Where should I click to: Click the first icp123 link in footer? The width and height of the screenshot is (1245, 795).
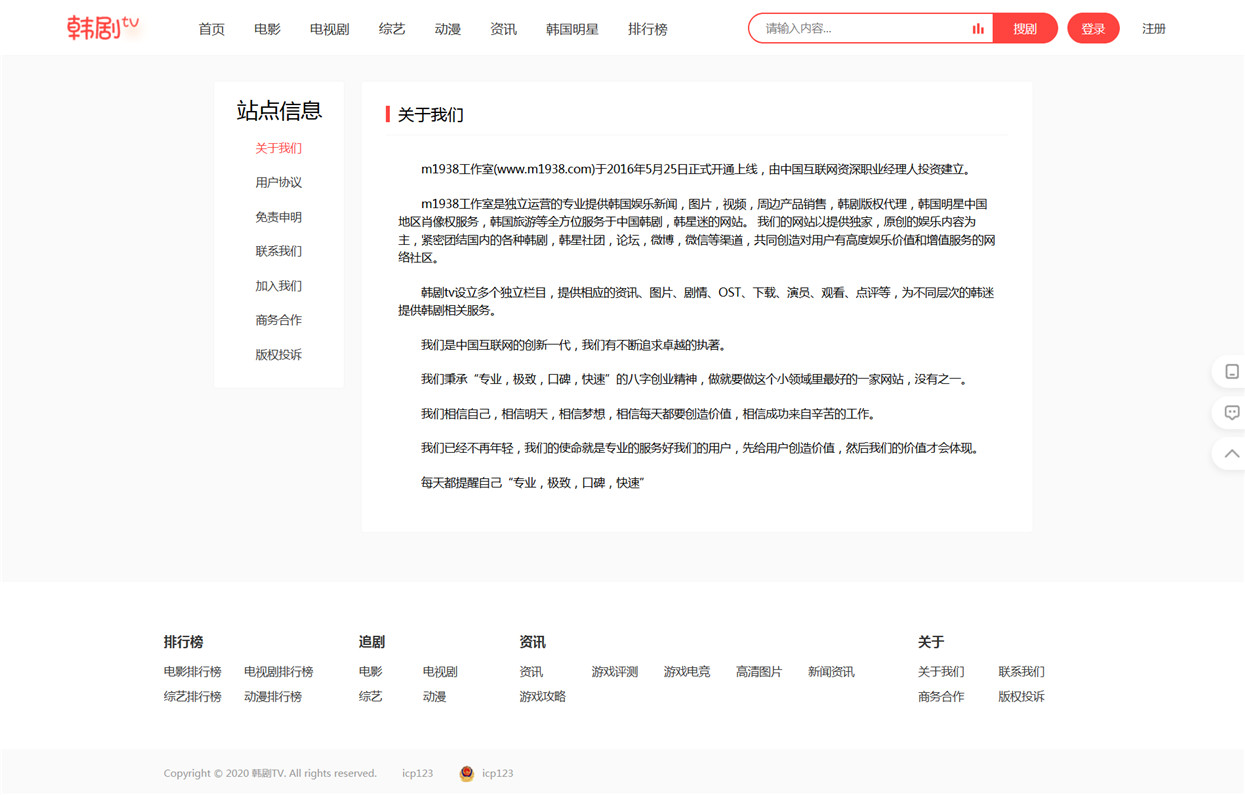[x=417, y=774]
